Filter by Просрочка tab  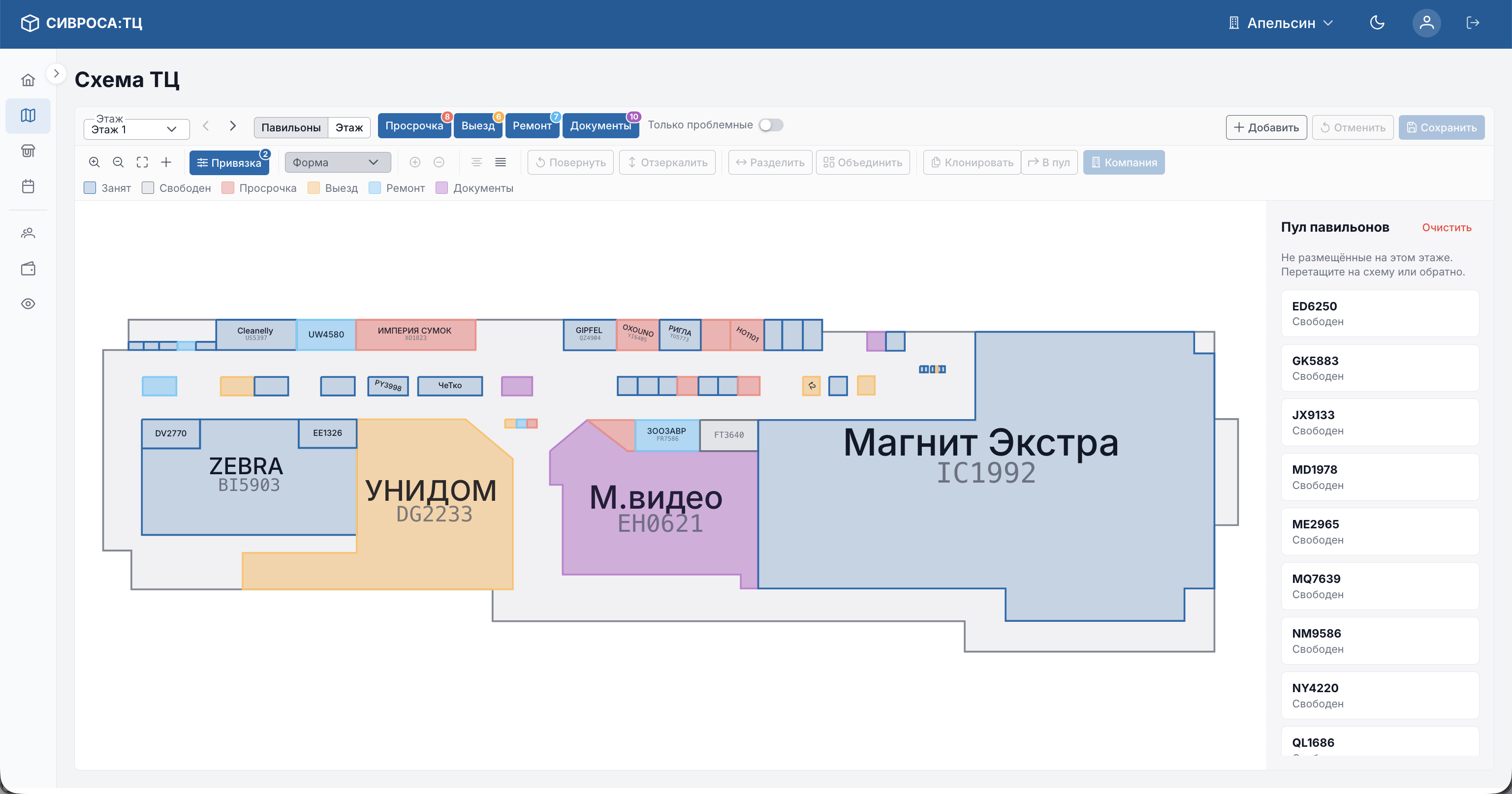point(414,126)
